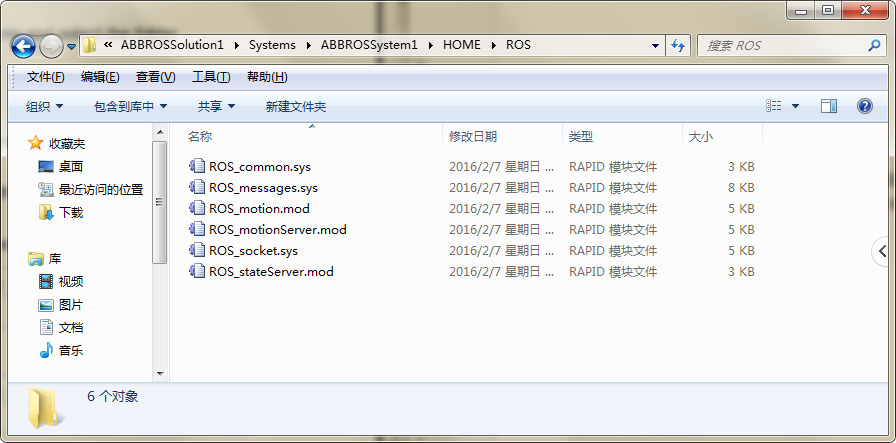Screen dimensions: 896x443
Task: Click the side panel collapse chevron
Action: [883, 251]
